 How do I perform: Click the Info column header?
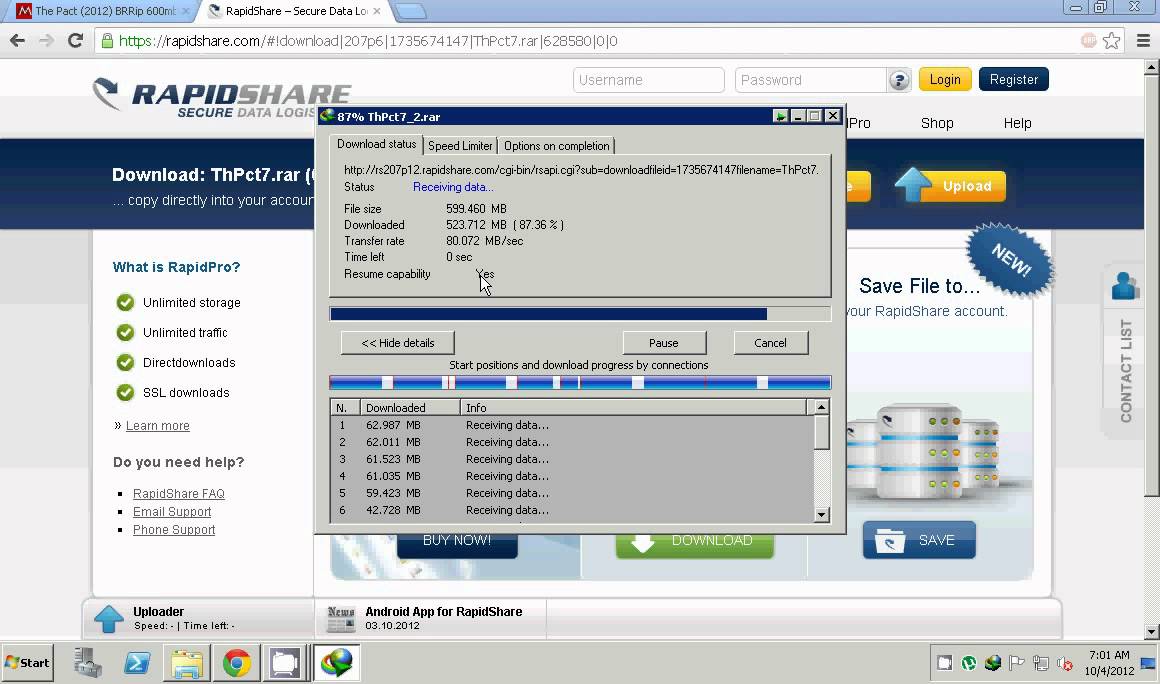tap(633, 407)
